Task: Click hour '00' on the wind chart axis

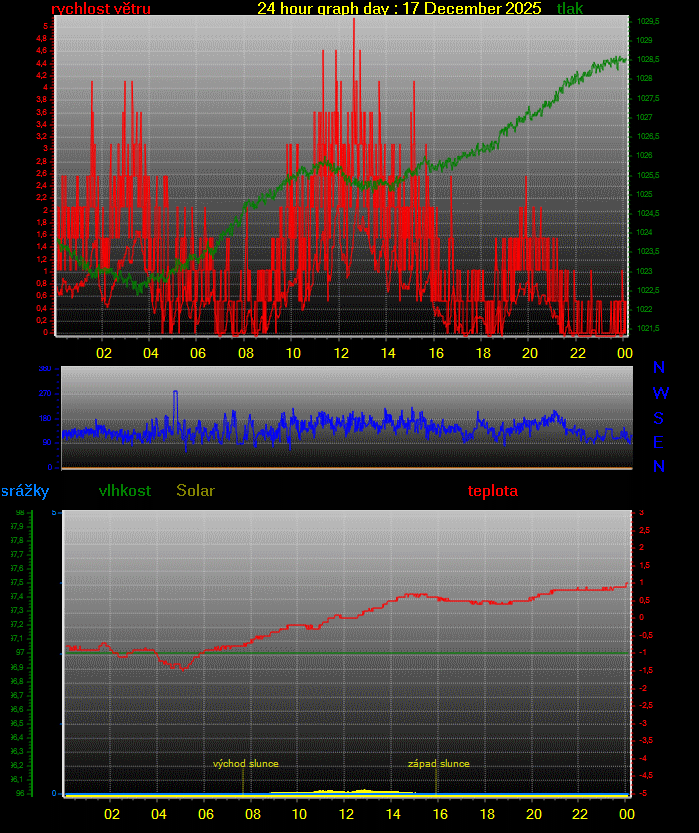Action: click(x=624, y=353)
